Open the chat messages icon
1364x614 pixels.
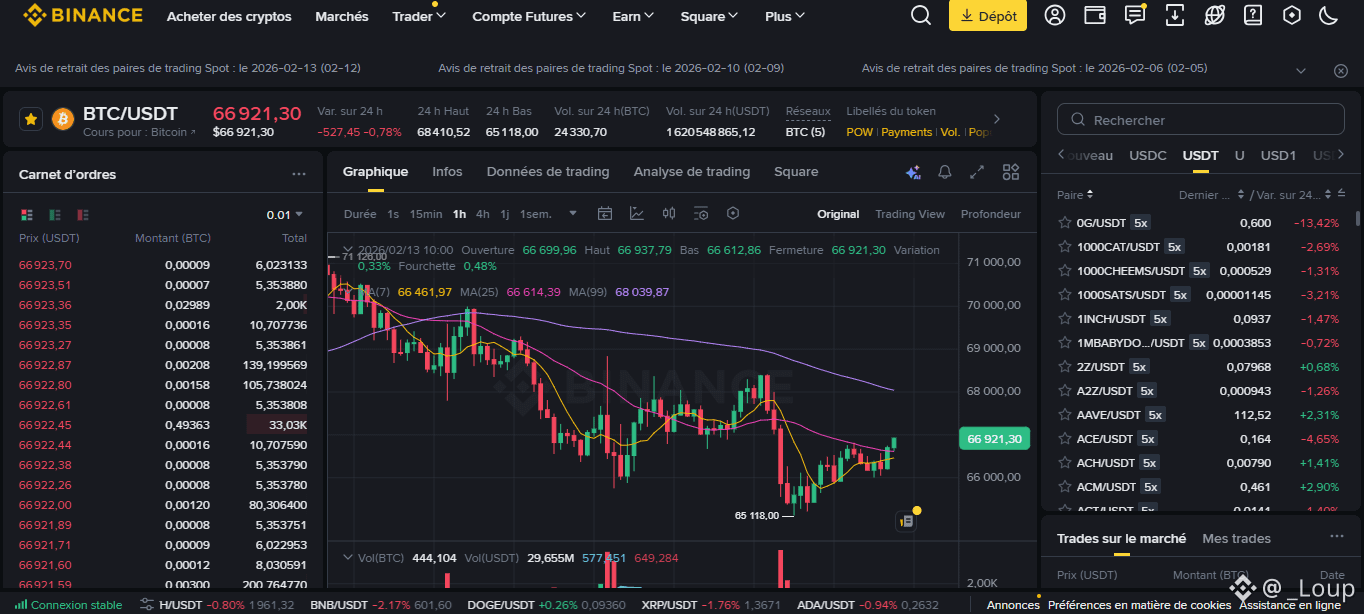pos(1135,16)
